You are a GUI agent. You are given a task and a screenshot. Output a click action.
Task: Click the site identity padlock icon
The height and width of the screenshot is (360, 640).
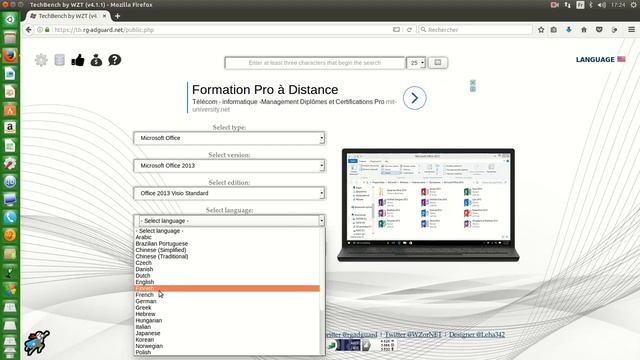tap(47, 30)
